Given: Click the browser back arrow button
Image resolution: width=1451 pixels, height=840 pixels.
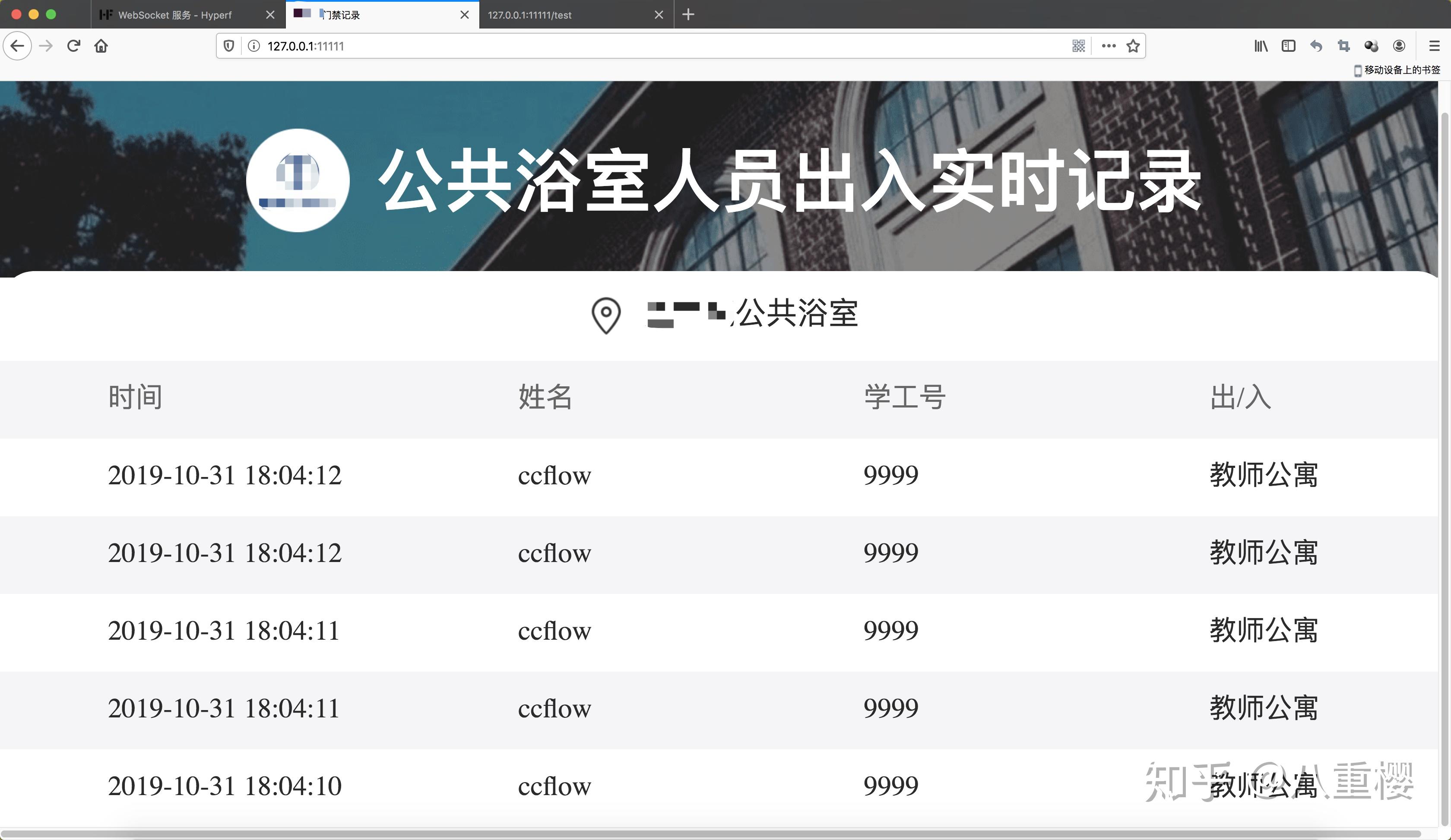Looking at the screenshot, I should point(17,46).
